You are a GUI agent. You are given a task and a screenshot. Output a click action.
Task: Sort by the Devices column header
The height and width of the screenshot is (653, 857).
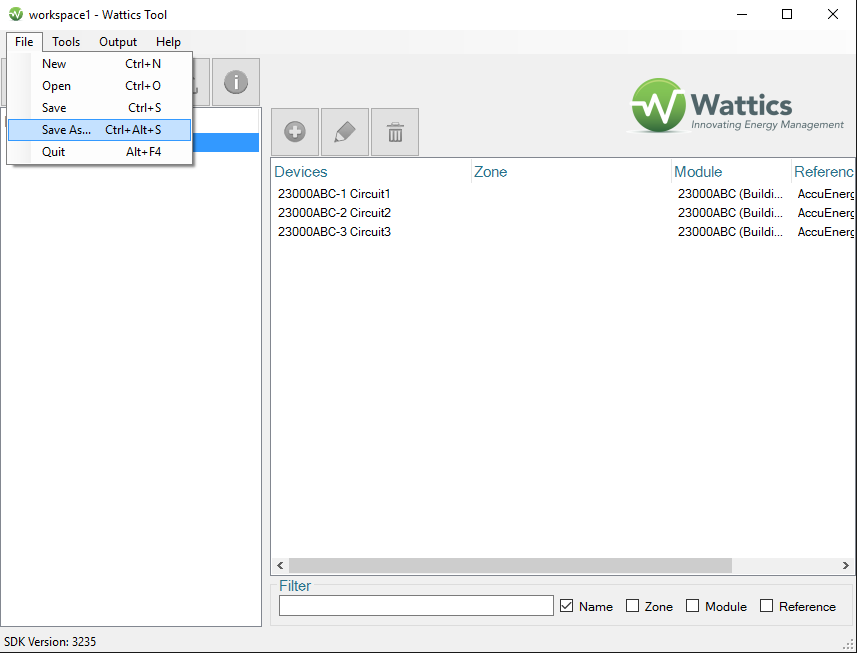(301, 172)
